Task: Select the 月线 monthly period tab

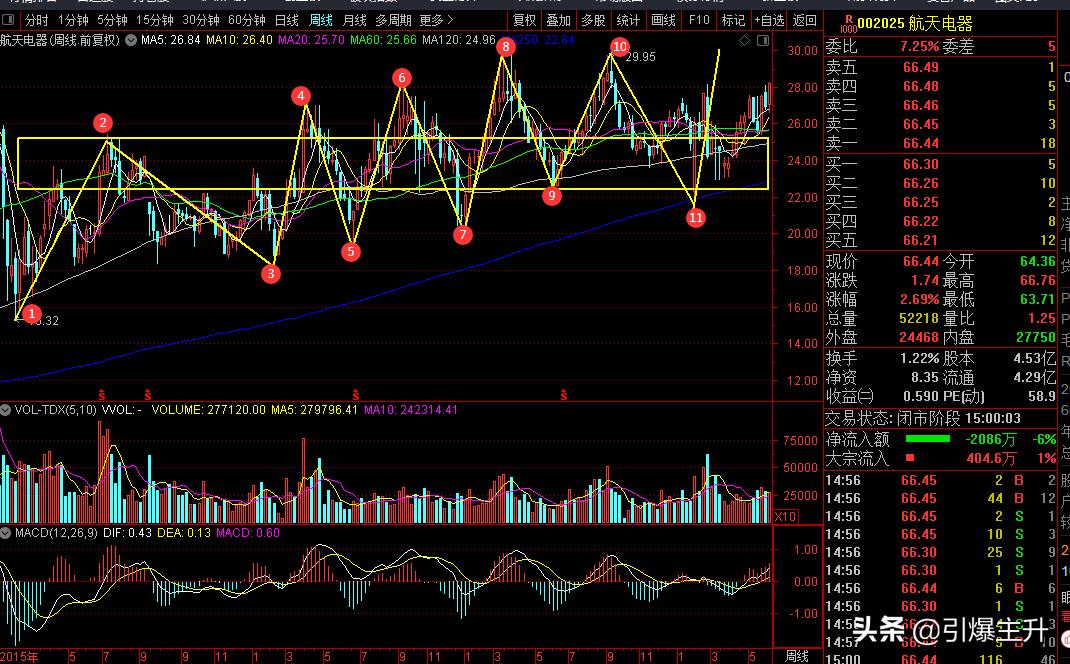Action: 354,20
